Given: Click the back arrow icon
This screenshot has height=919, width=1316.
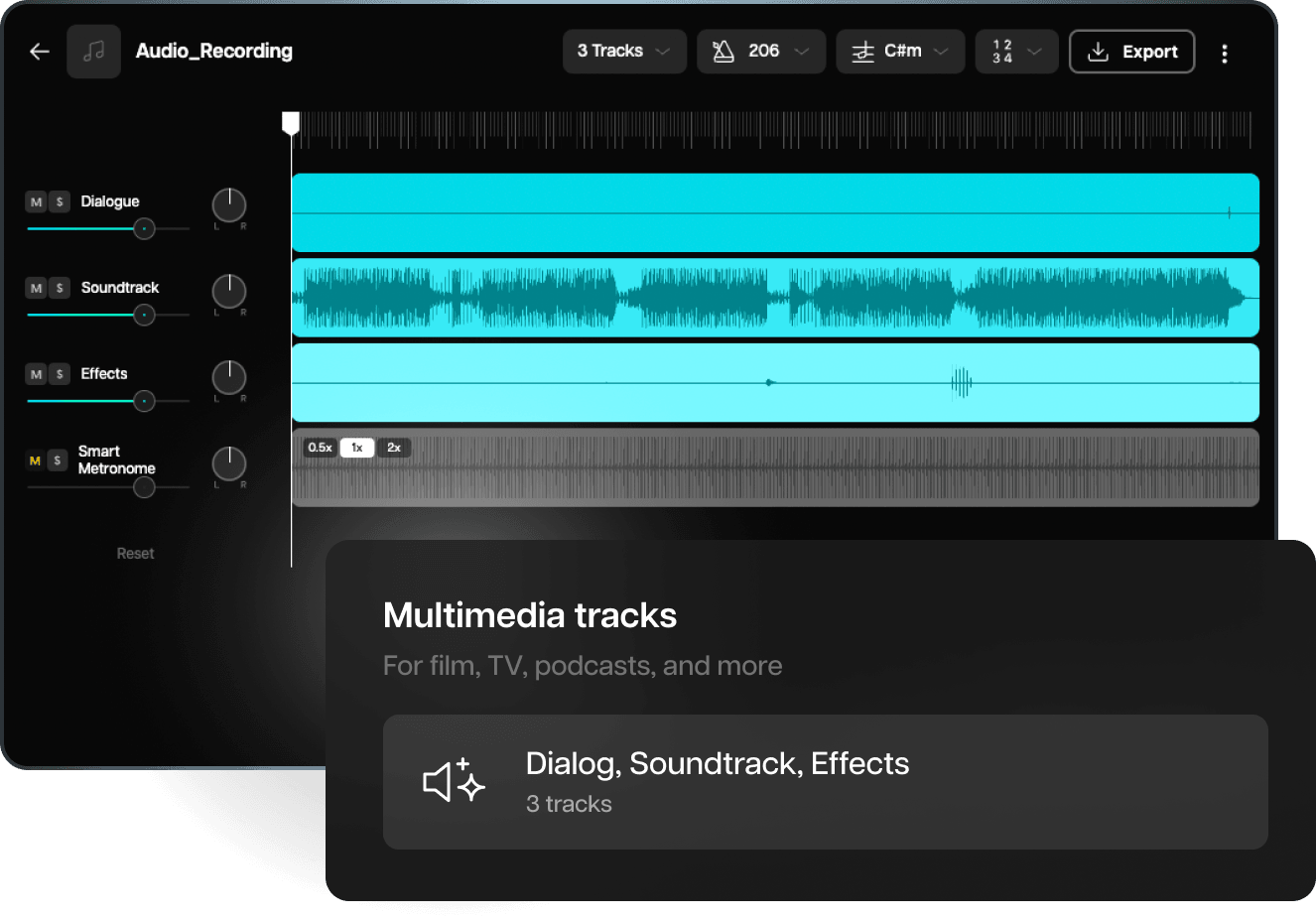Looking at the screenshot, I should [x=40, y=52].
